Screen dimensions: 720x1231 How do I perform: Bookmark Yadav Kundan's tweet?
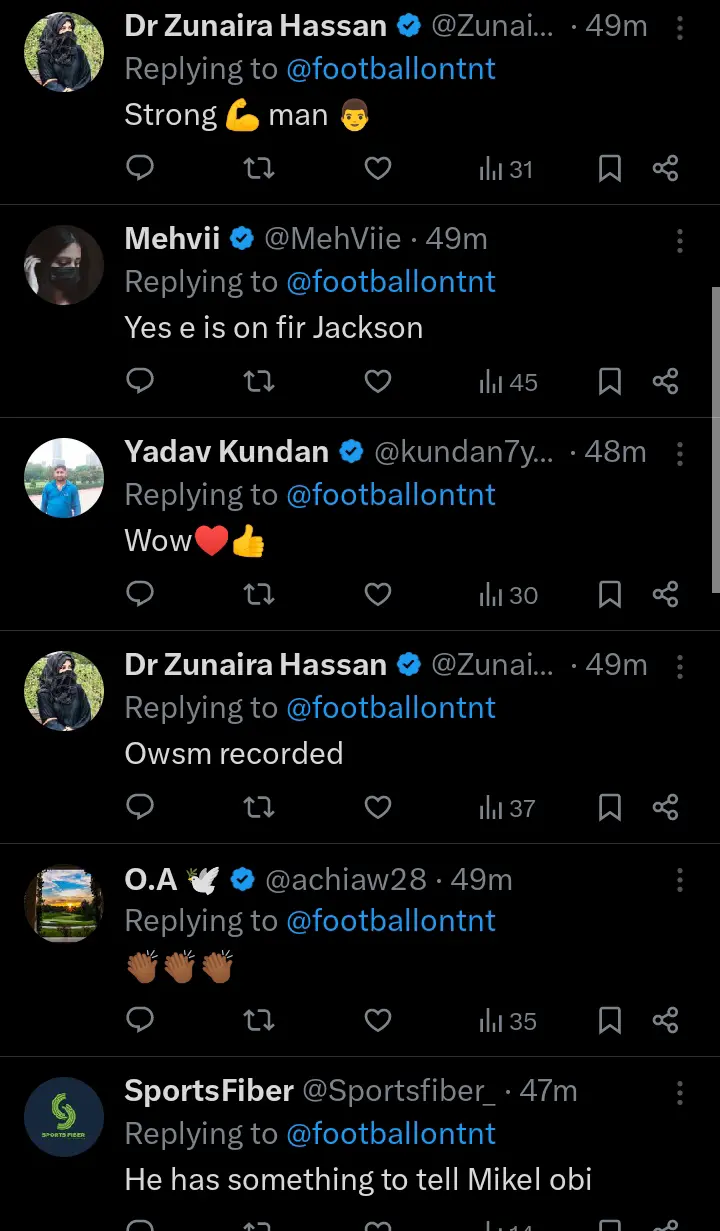point(609,595)
